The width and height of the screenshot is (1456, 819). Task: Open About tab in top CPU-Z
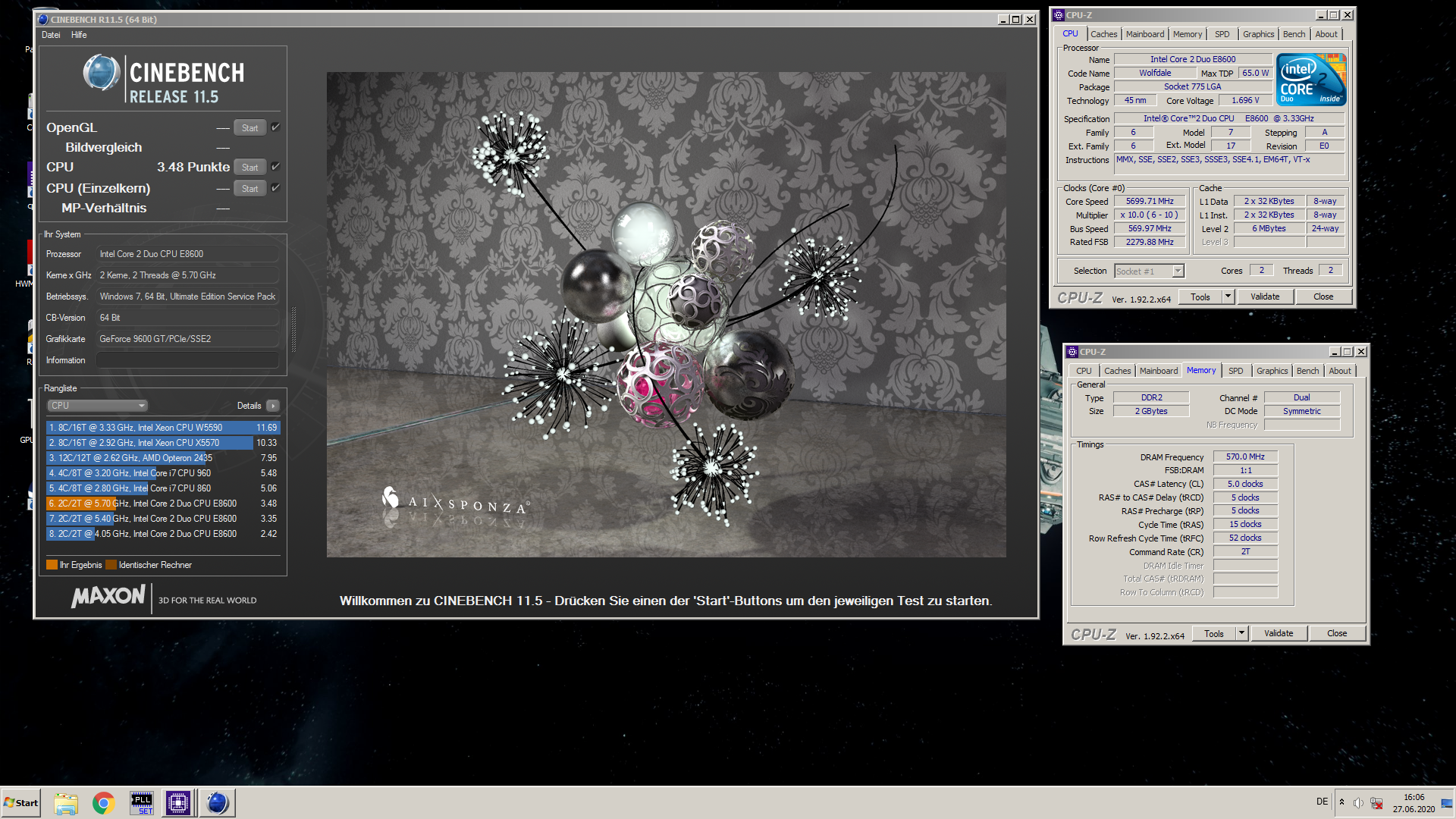[x=1326, y=34]
